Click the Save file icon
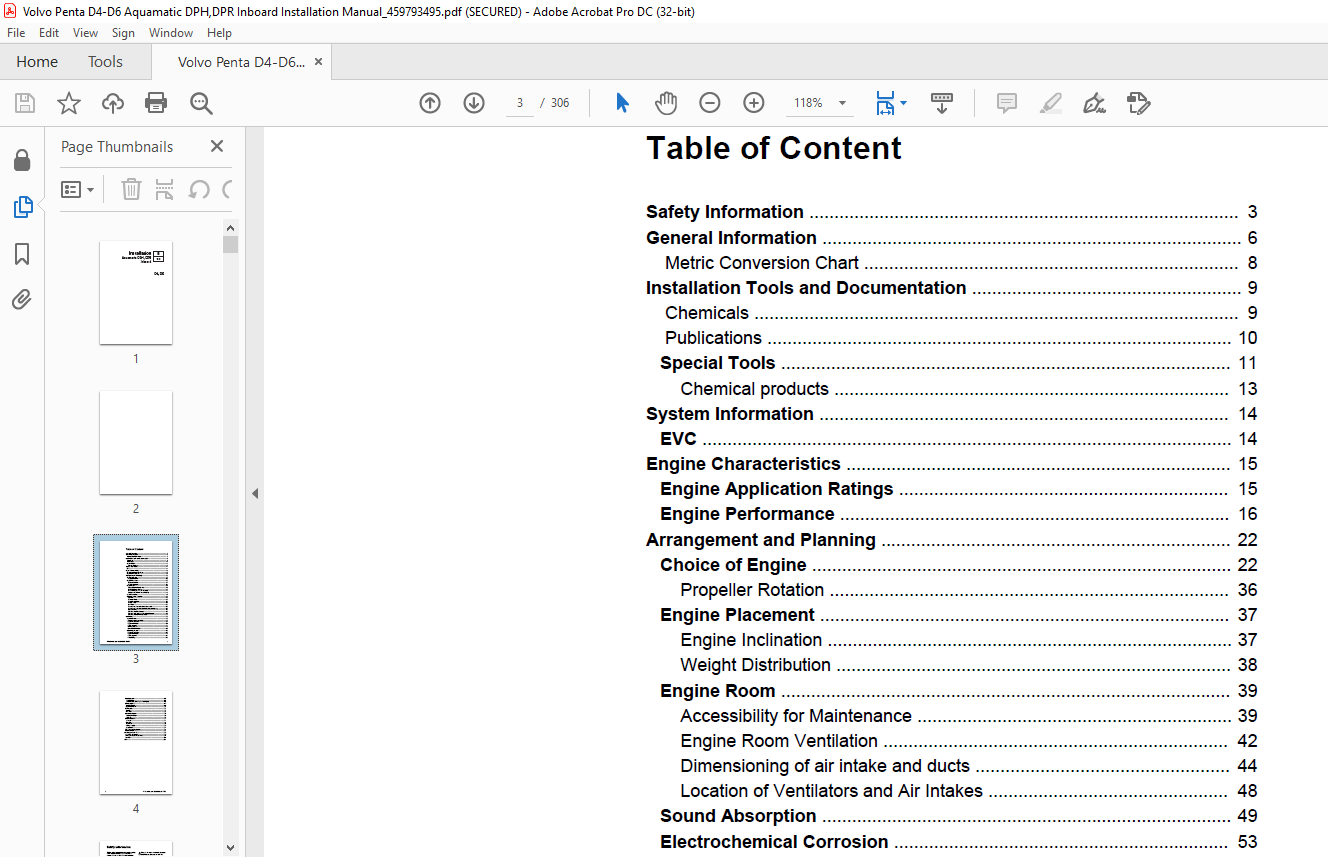Viewport: 1328px width, 857px height. 25,103
